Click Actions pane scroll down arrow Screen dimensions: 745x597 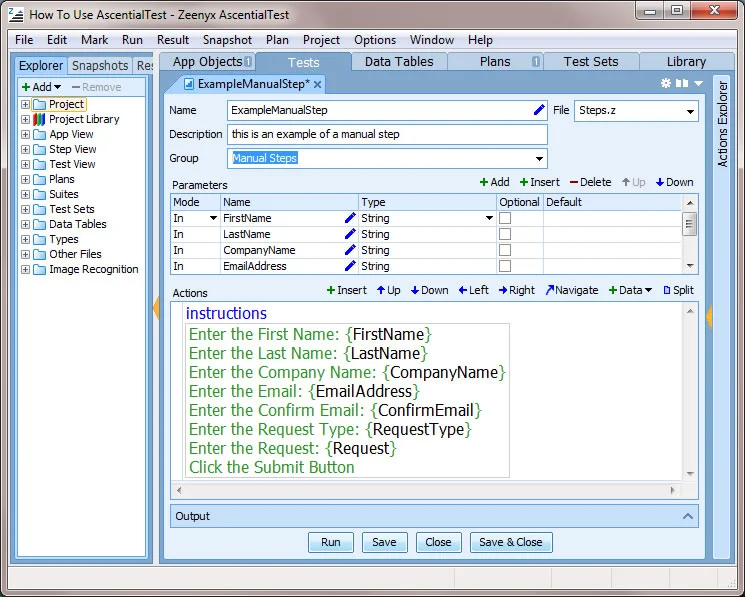coord(690,474)
